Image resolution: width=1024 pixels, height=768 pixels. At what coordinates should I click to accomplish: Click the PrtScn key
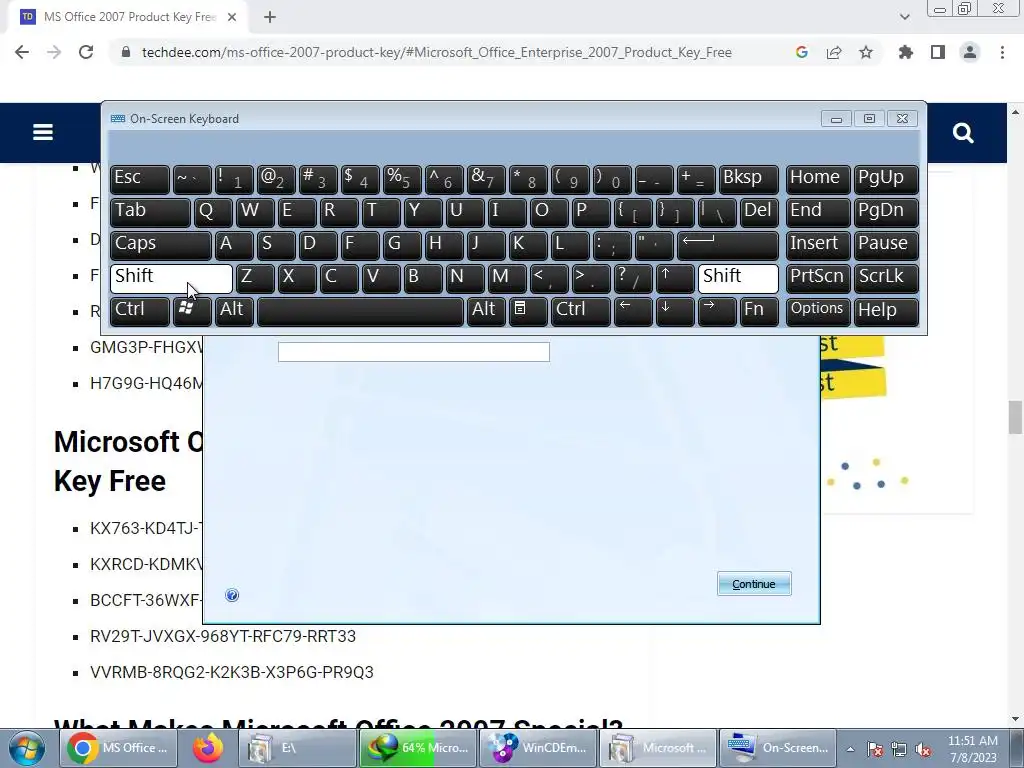coord(818,279)
